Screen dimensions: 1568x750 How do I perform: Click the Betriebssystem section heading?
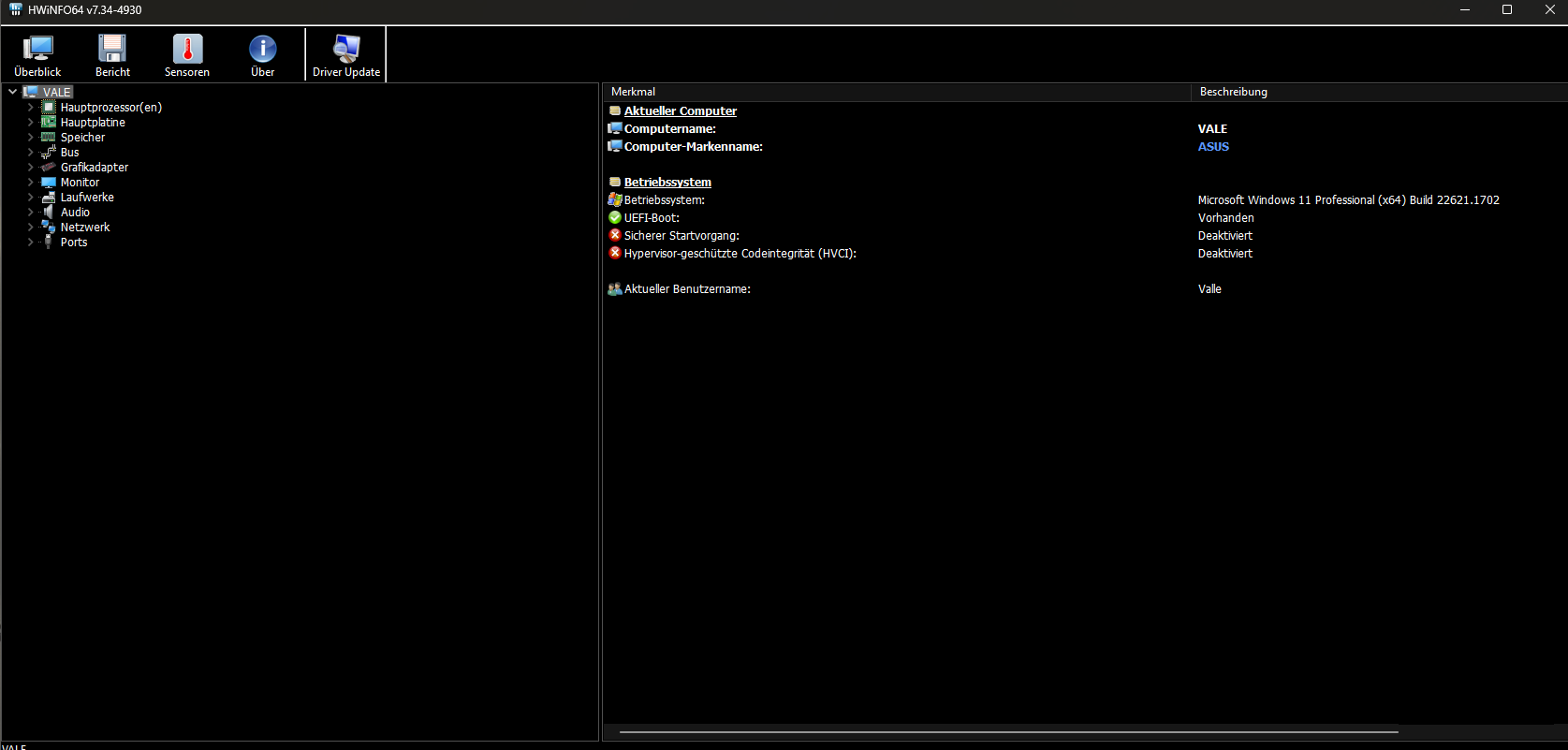[x=667, y=182]
